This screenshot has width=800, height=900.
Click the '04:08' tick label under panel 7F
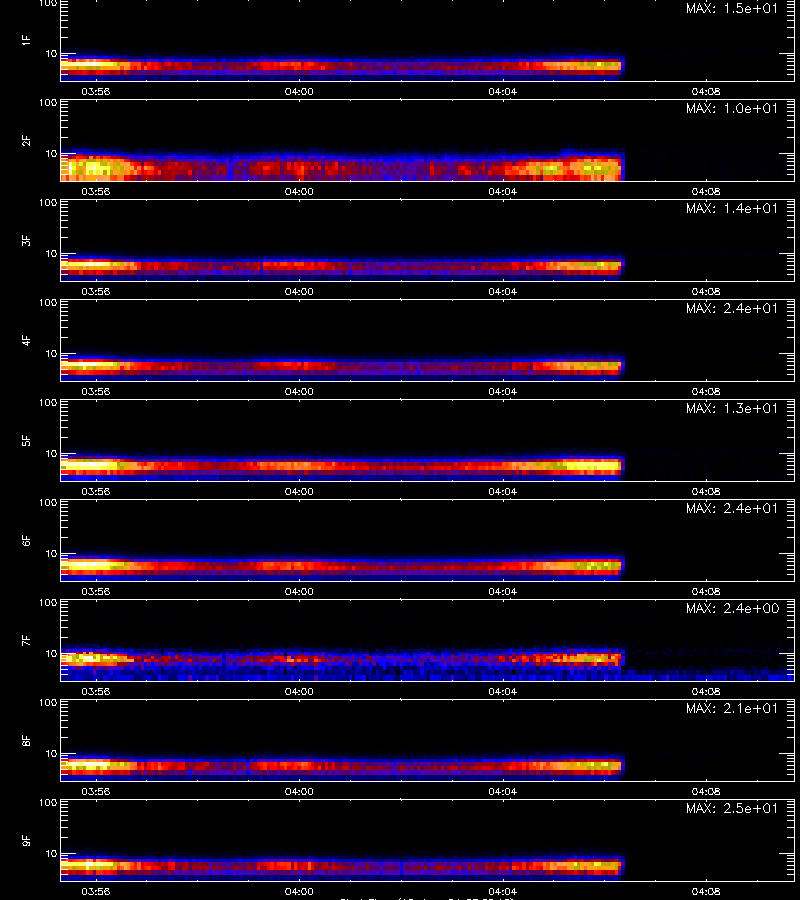point(706,692)
